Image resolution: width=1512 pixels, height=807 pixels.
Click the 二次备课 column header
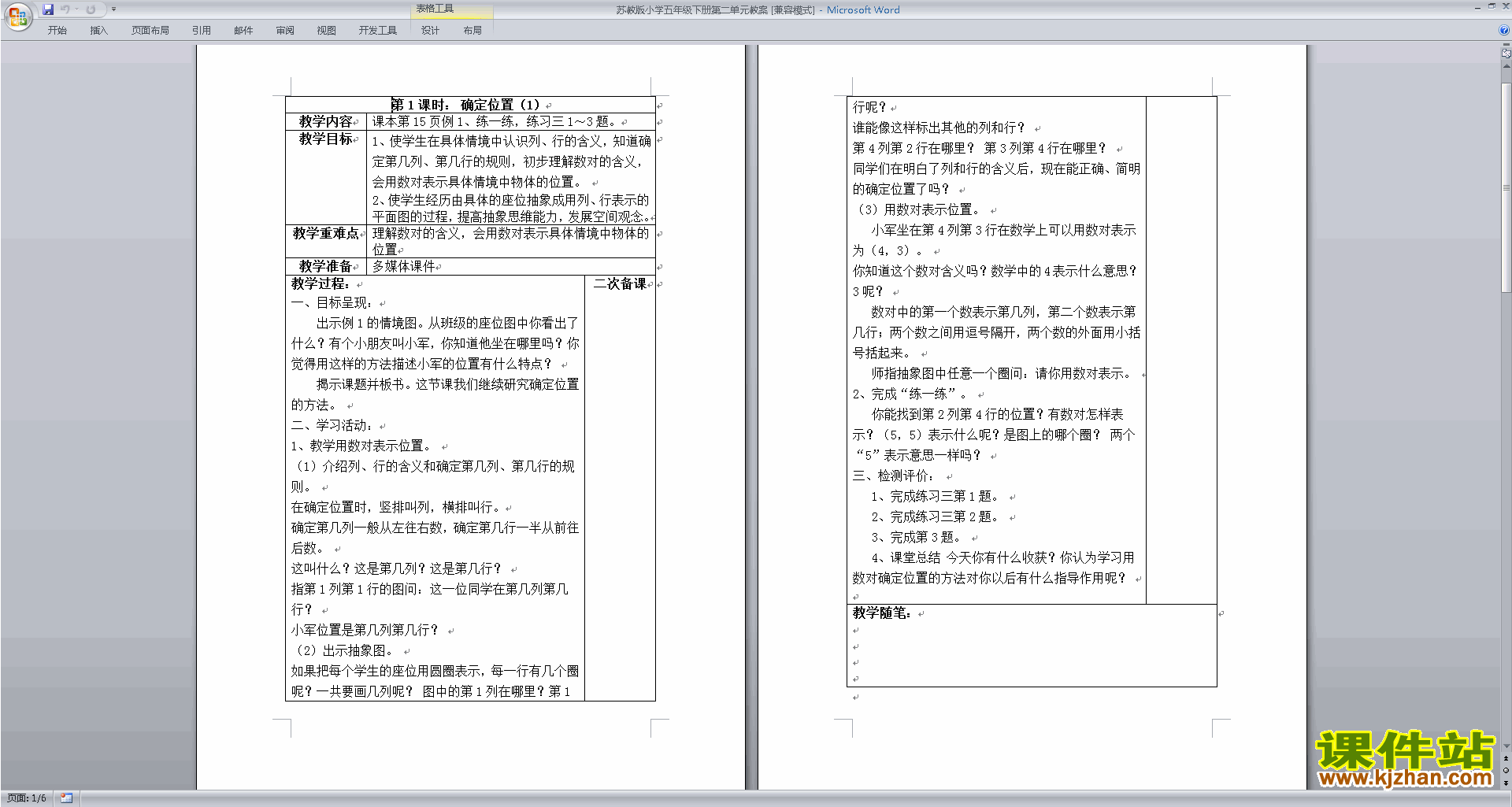pos(620,283)
